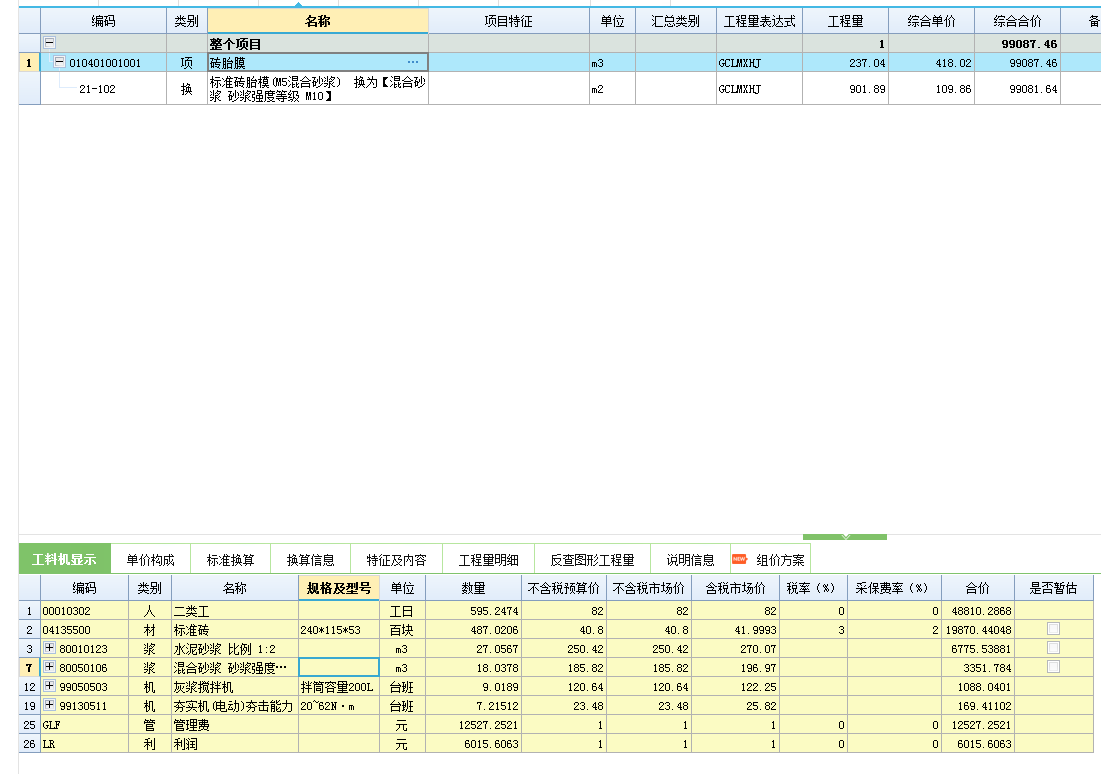Select the 夯实机(电动)夯击能力 cell
This screenshot has width=1101, height=774.
(x=235, y=705)
